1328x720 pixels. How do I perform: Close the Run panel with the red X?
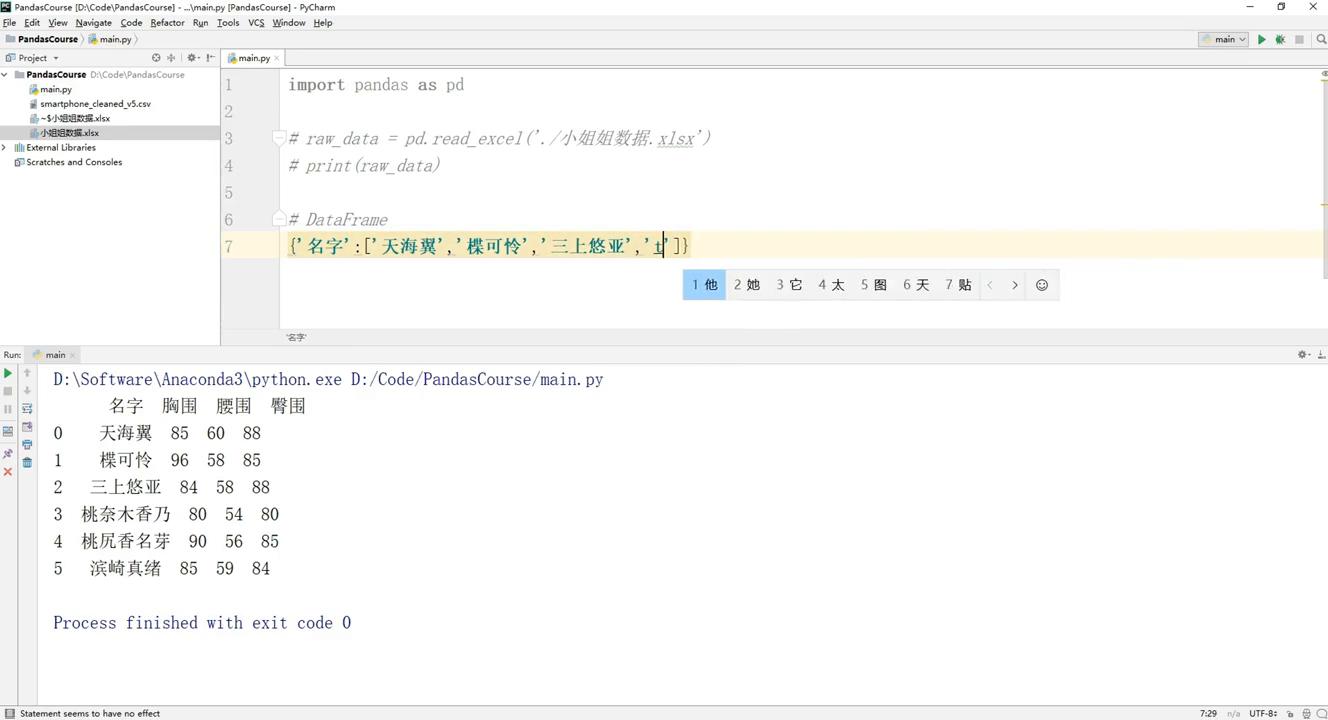8,472
